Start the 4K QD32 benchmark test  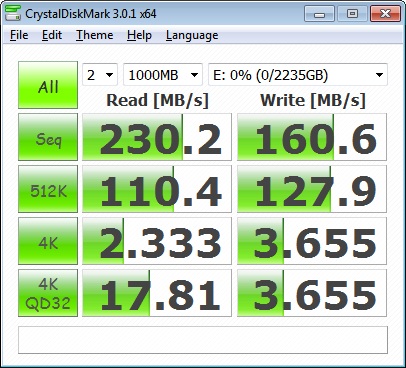48,293
